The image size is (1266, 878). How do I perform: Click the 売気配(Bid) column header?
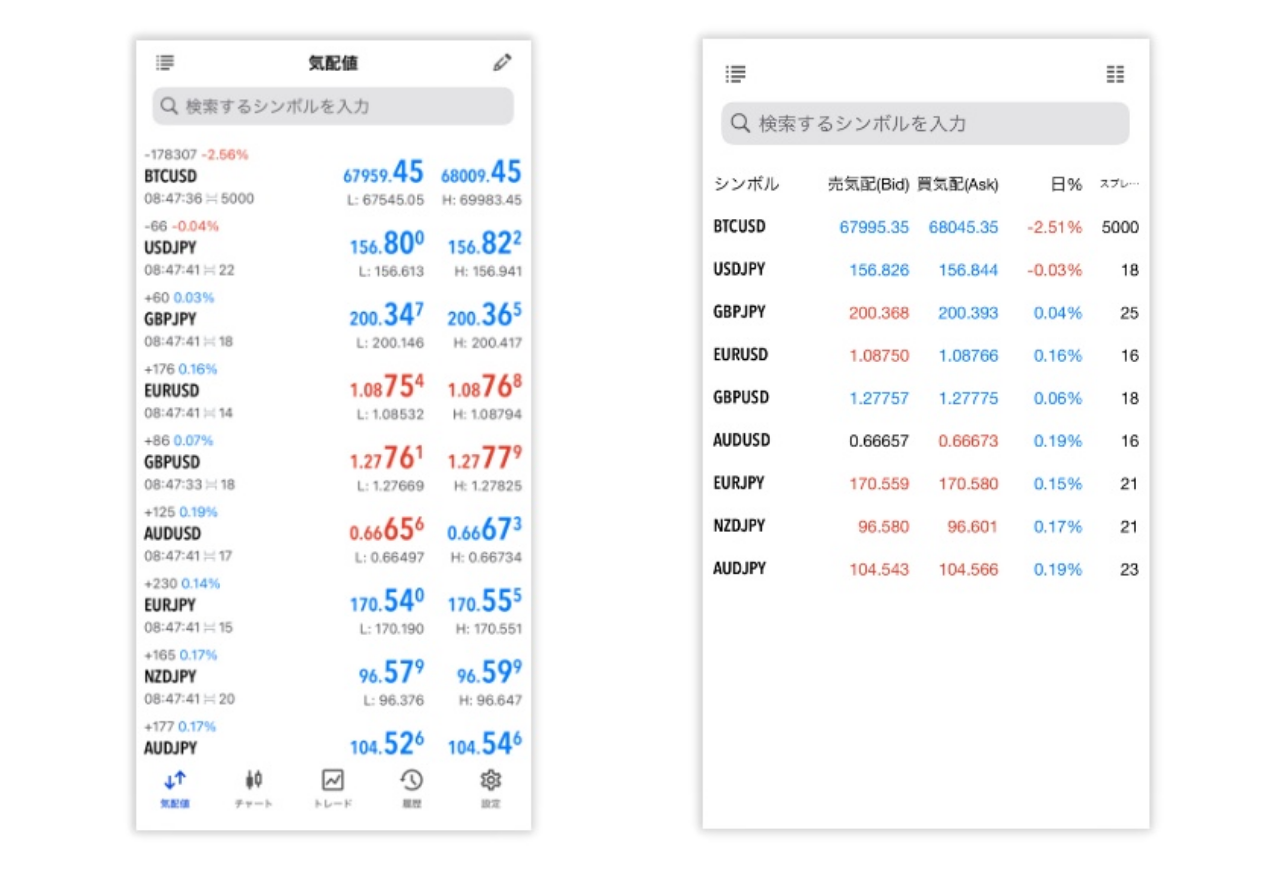click(x=868, y=185)
